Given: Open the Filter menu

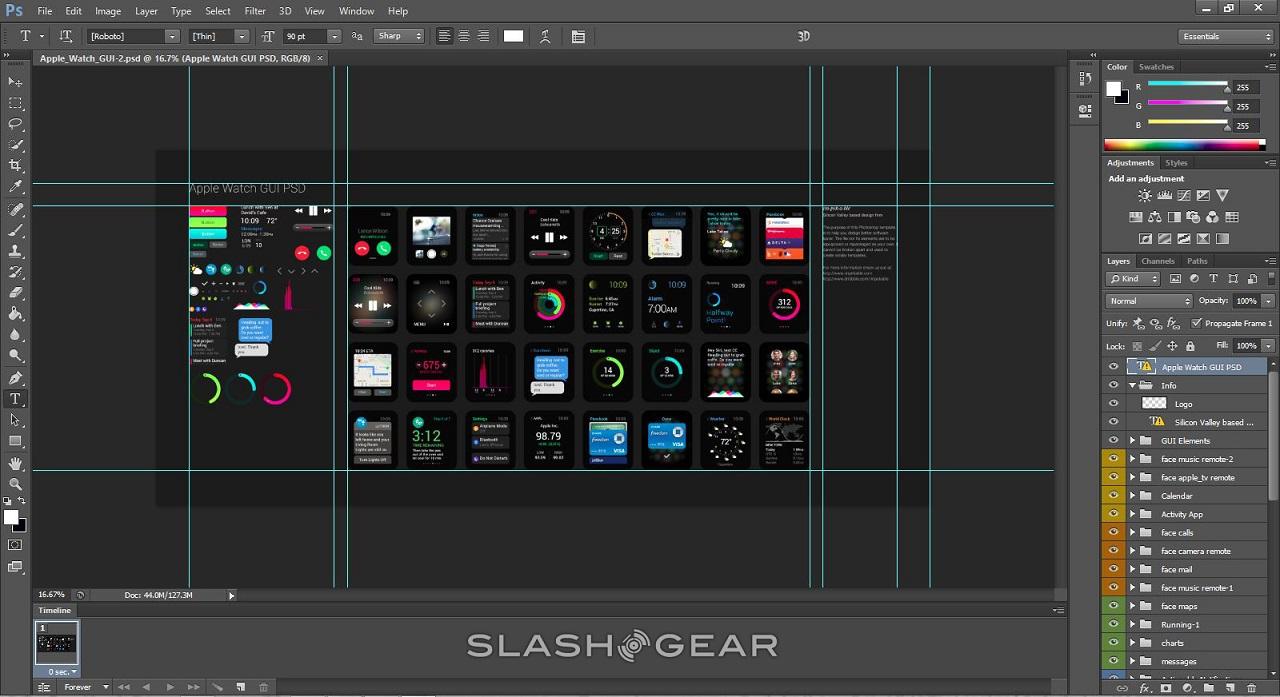Looking at the screenshot, I should pyautogui.click(x=255, y=11).
